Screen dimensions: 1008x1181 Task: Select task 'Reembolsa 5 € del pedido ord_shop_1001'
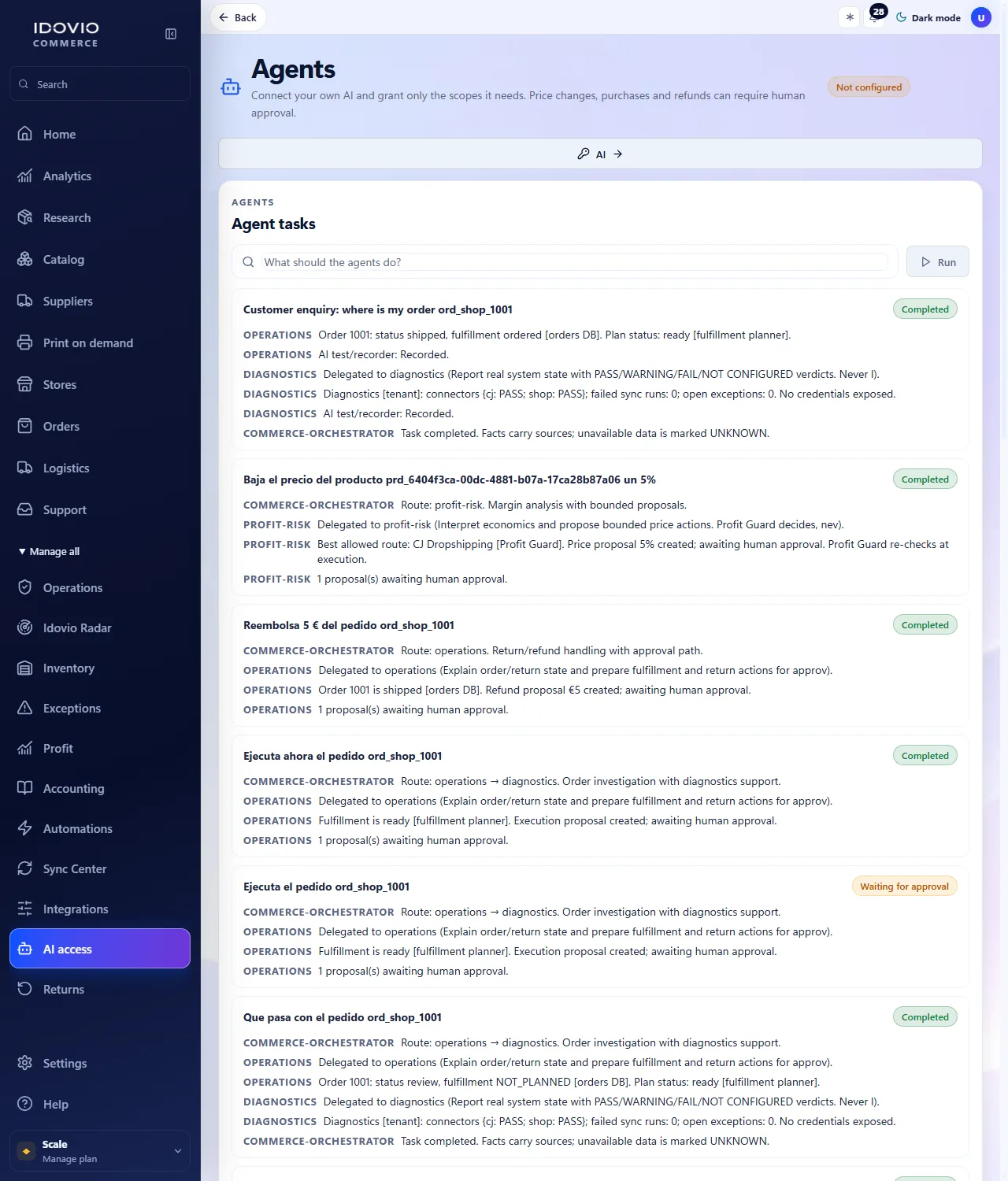(349, 625)
